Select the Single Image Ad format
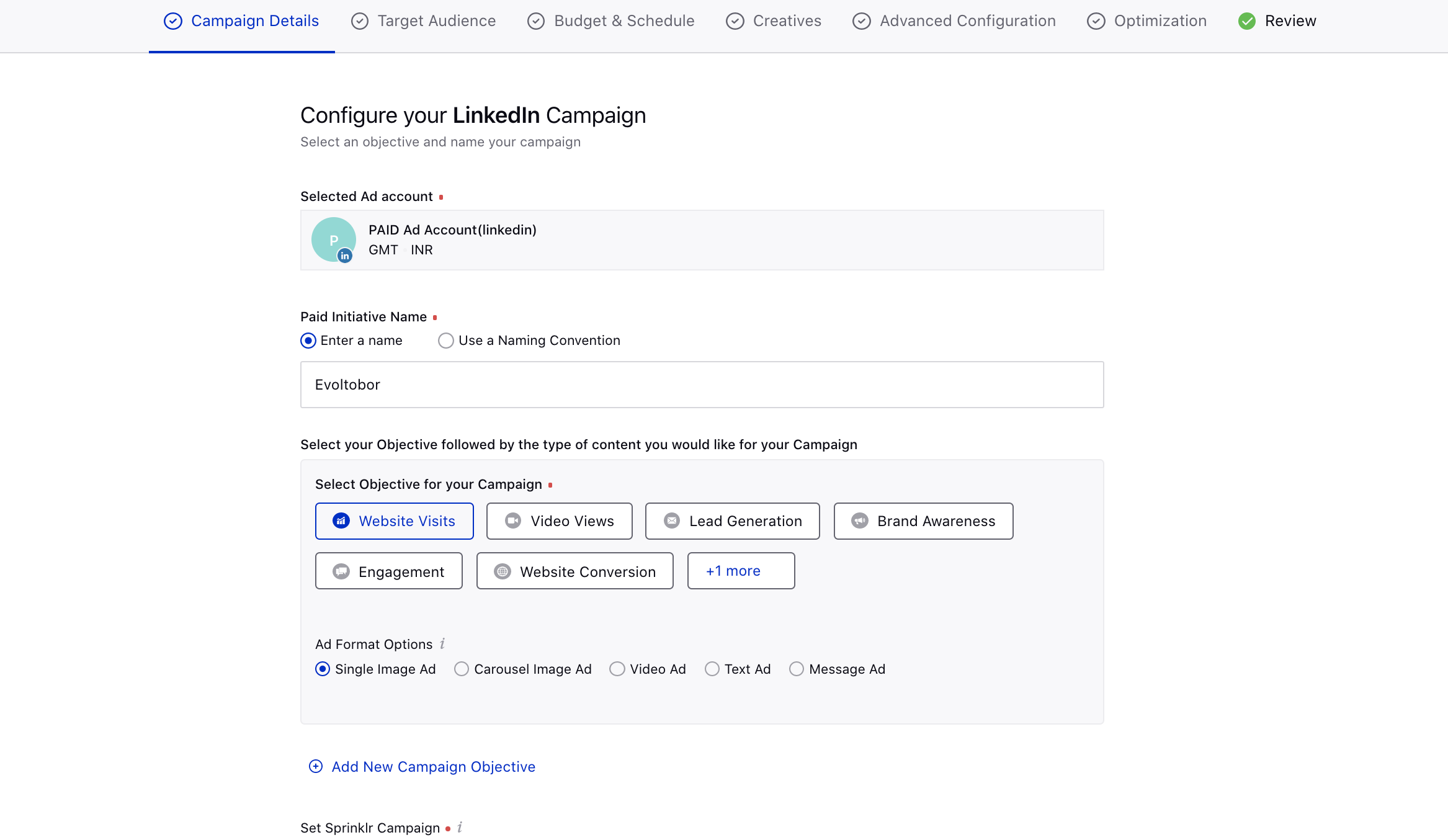Image resolution: width=1448 pixels, height=840 pixels. pyautogui.click(x=323, y=669)
